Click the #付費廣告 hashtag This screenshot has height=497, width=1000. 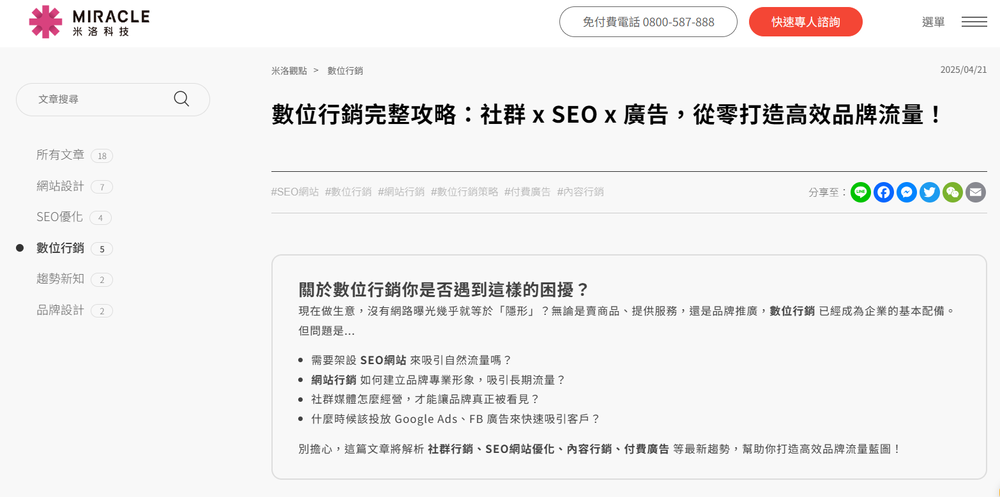(527, 192)
